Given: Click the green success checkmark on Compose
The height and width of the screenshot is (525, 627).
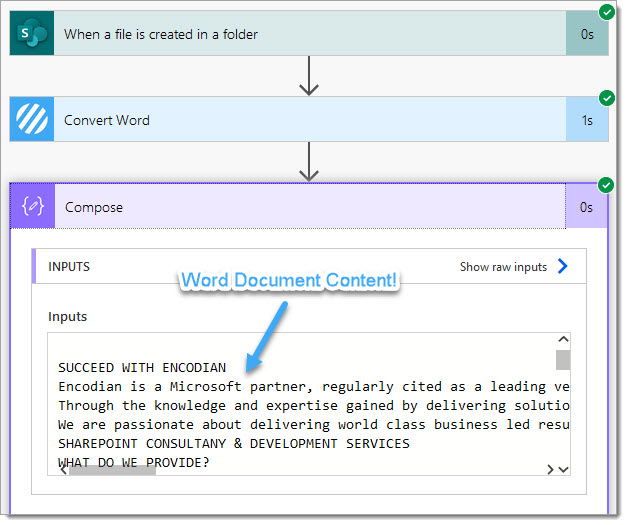Looking at the screenshot, I should coord(606,185).
